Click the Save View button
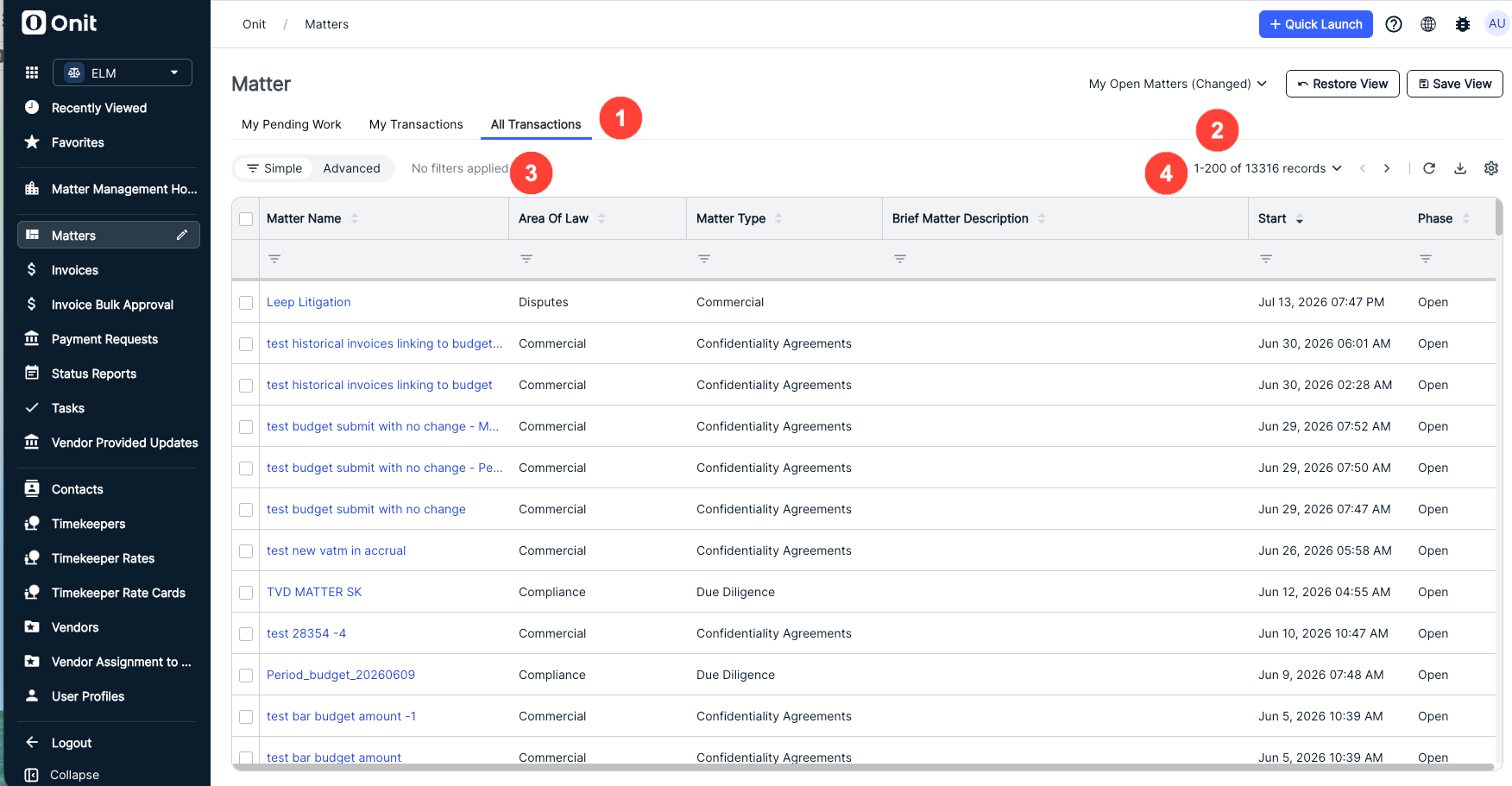 tap(1455, 84)
